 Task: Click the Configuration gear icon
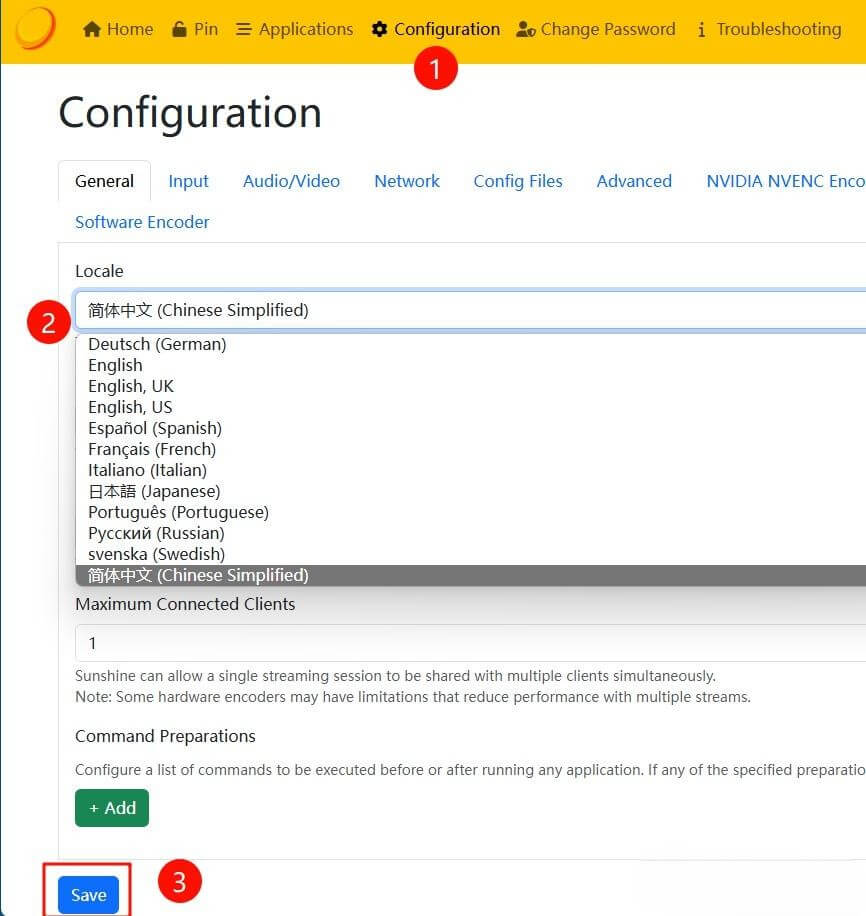[380, 29]
